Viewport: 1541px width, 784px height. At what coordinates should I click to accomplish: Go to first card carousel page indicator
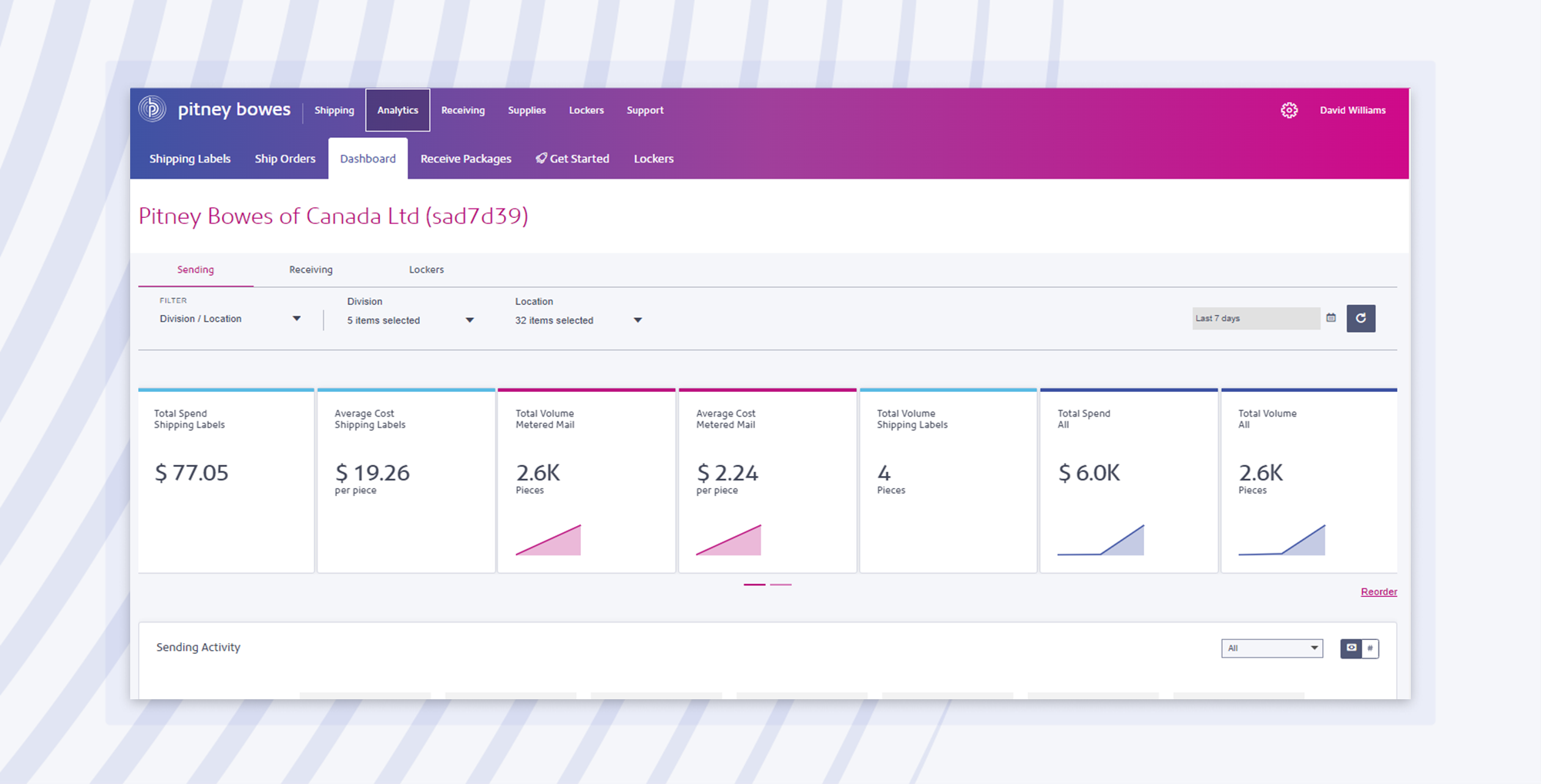point(754,585)
